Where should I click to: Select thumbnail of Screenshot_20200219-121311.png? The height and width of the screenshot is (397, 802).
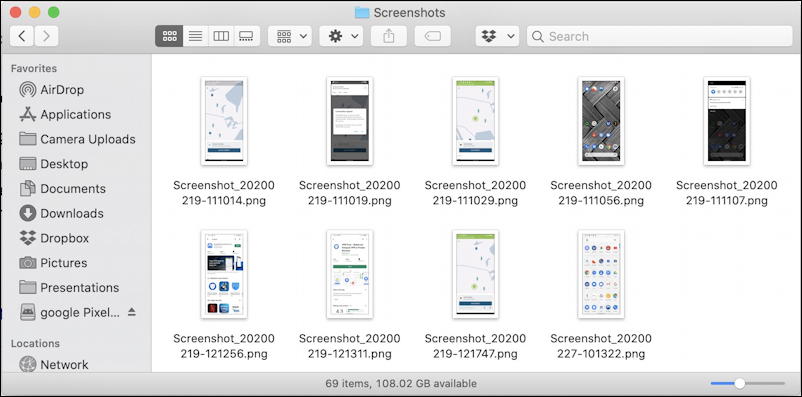(x=350, y=274)
